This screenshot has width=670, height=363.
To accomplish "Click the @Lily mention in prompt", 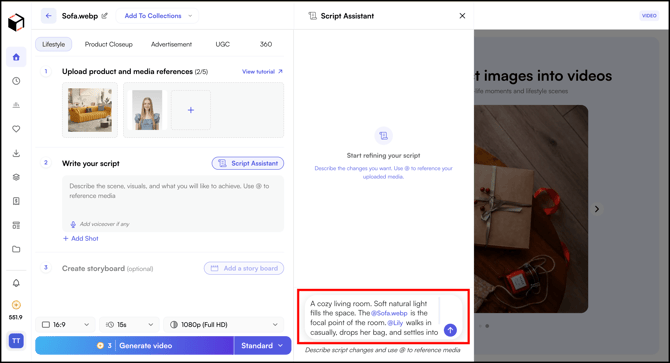I will point(395,323).
